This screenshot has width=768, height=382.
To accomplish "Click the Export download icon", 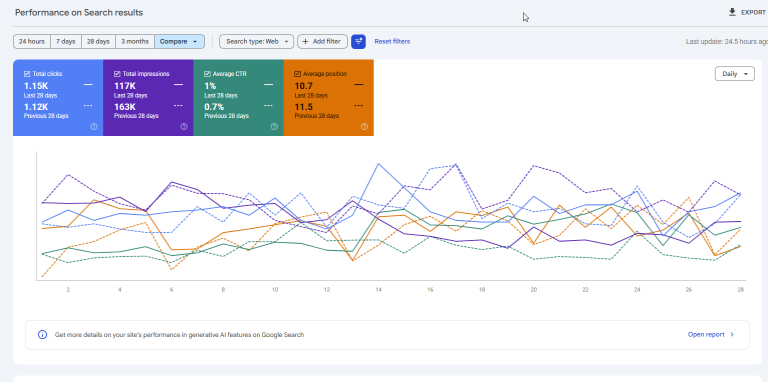I will pos(732,12).
